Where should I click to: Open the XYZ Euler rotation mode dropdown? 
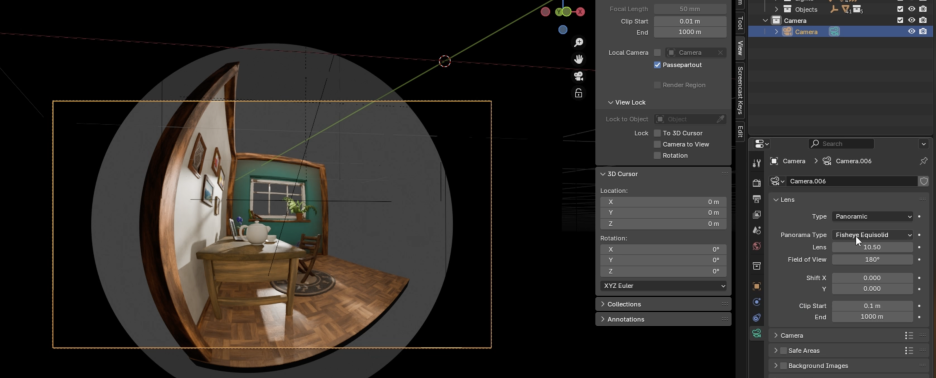click(663, 286)
